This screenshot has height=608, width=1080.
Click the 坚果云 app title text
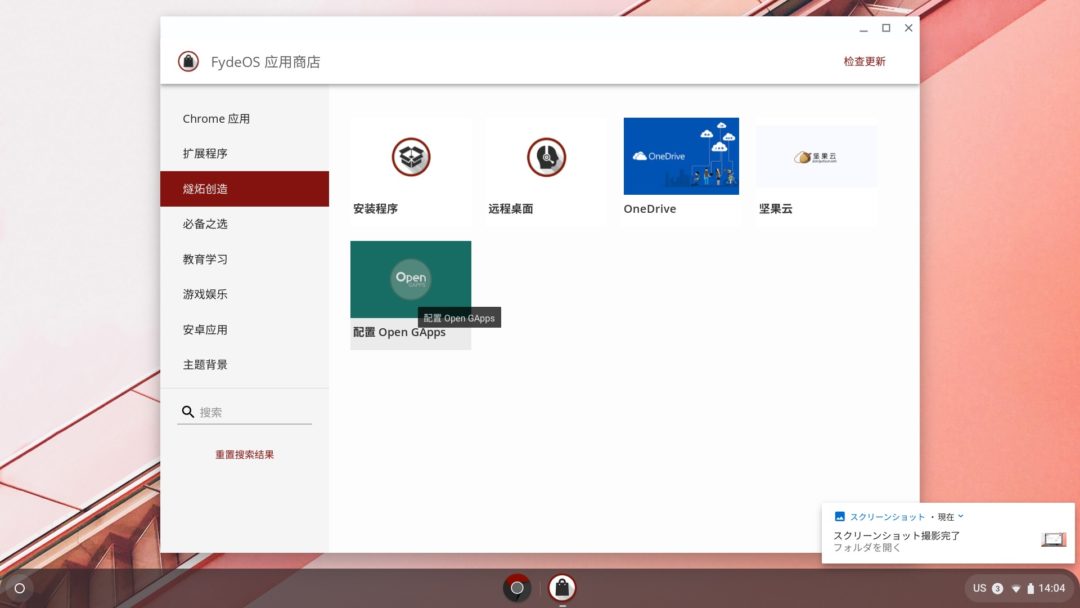[776, 209]
